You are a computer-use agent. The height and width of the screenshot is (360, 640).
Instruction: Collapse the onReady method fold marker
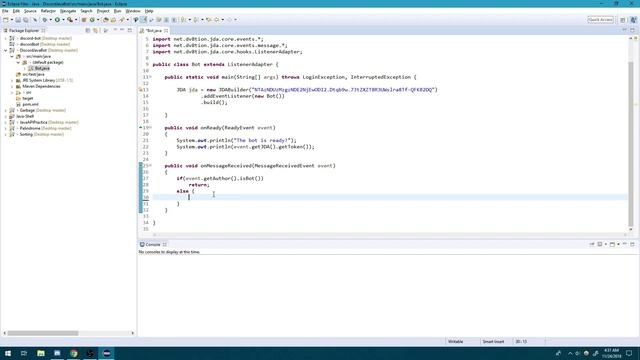[x=150, y=128]
